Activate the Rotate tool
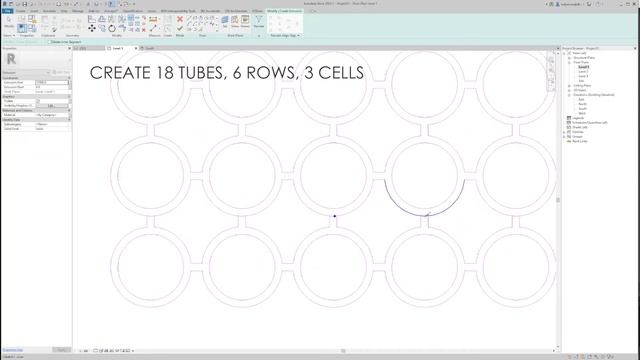Viewport: 640px width, 360px height. click(112, 28)
